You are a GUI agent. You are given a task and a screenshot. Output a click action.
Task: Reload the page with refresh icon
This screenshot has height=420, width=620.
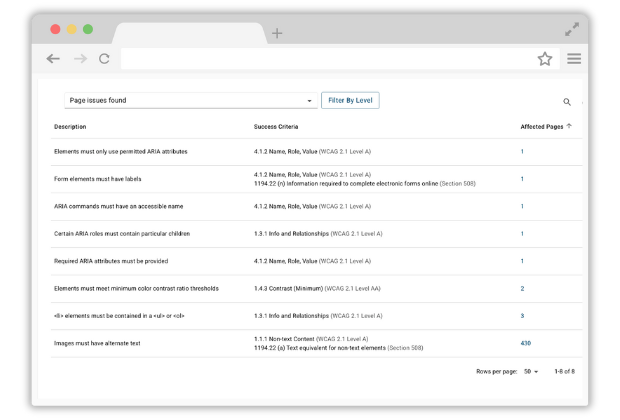point(104,59)
